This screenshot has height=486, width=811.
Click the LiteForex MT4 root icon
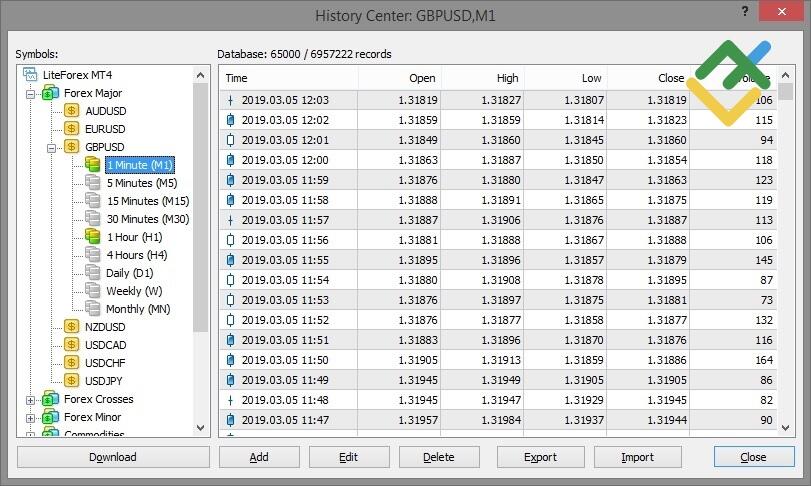pyautogui.click(x=30, y=74)
